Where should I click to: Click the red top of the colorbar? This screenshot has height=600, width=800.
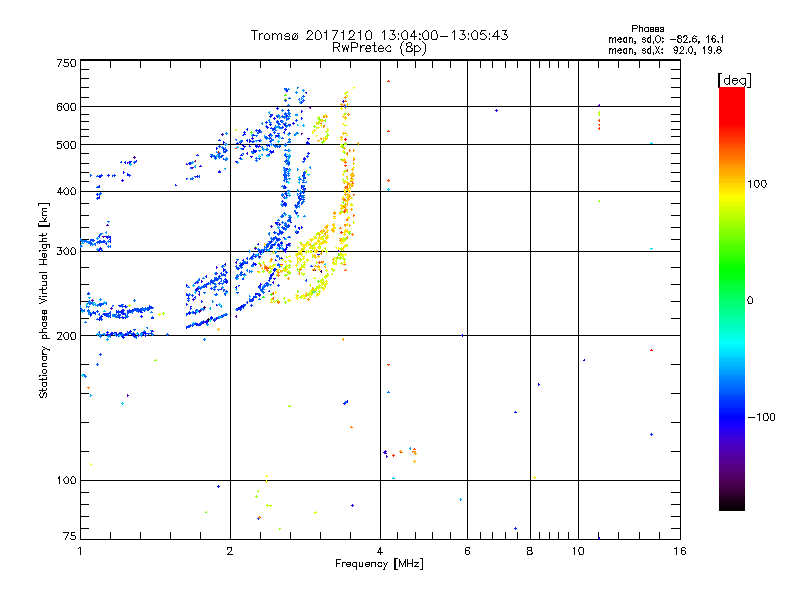coord(731,93)
